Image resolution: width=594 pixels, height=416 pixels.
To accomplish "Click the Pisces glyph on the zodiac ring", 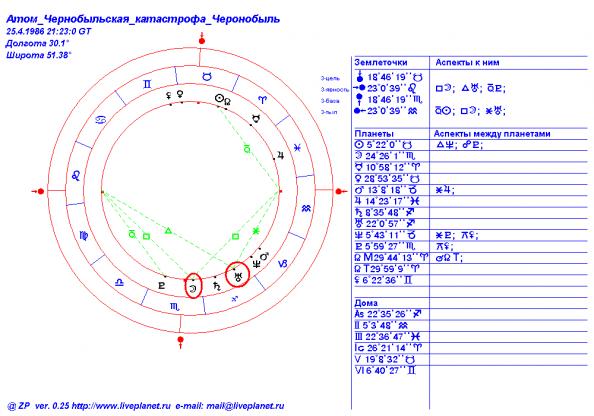I will coord(298,148).
